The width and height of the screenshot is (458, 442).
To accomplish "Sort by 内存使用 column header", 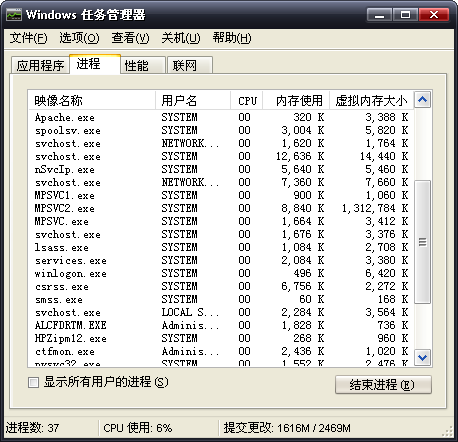I will coord(296,100).
